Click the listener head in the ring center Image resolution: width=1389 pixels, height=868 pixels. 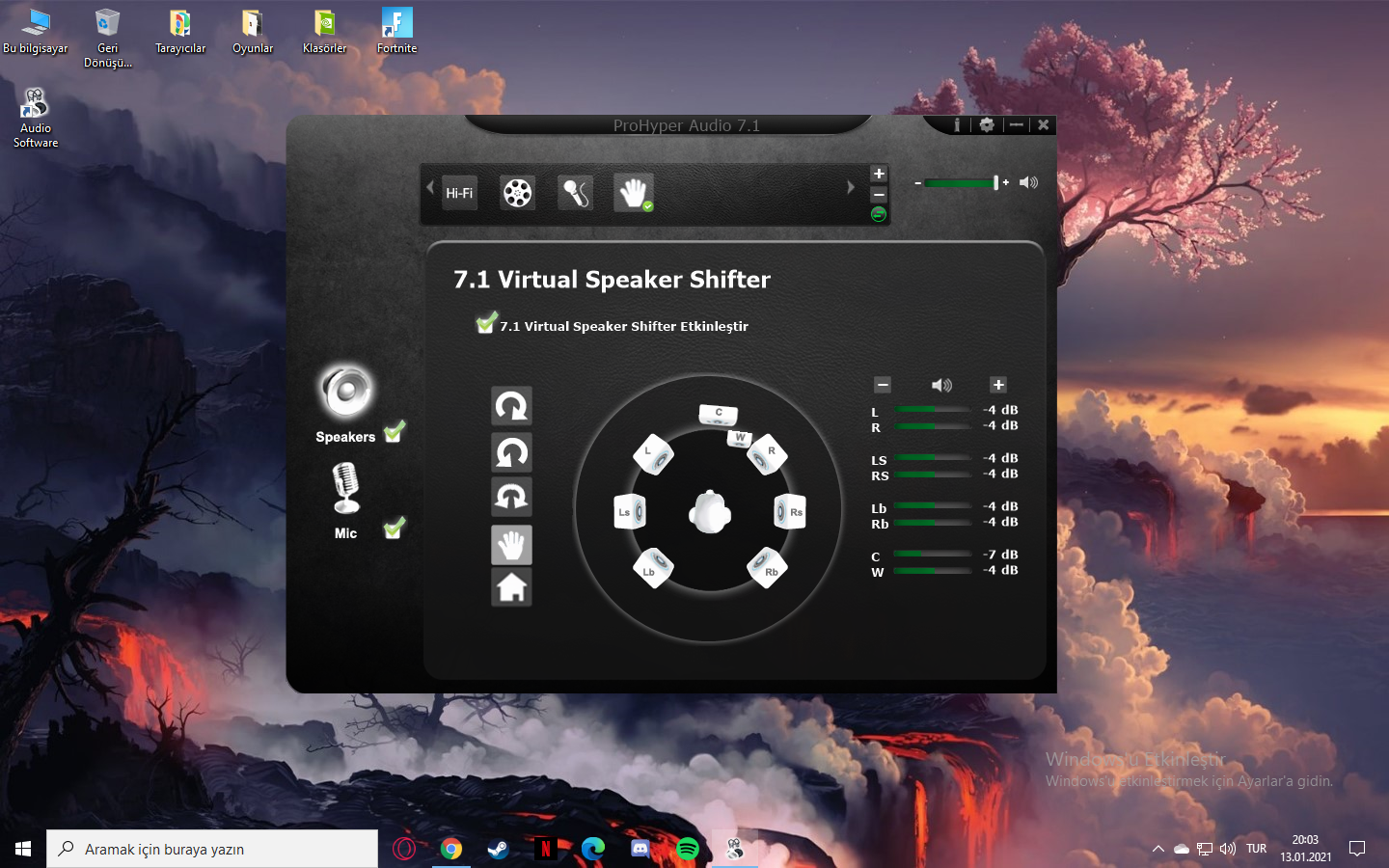[710, 512]
